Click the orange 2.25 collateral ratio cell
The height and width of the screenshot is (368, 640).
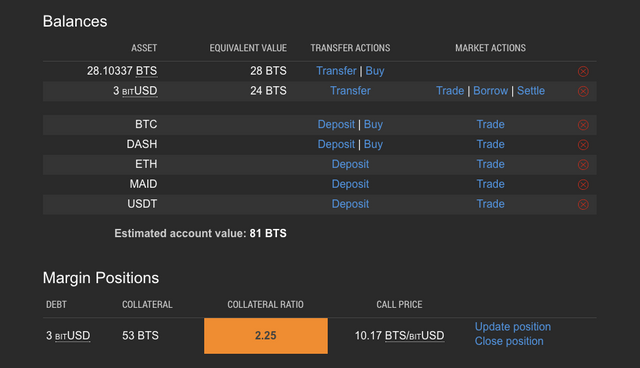[x=266, y=336]
